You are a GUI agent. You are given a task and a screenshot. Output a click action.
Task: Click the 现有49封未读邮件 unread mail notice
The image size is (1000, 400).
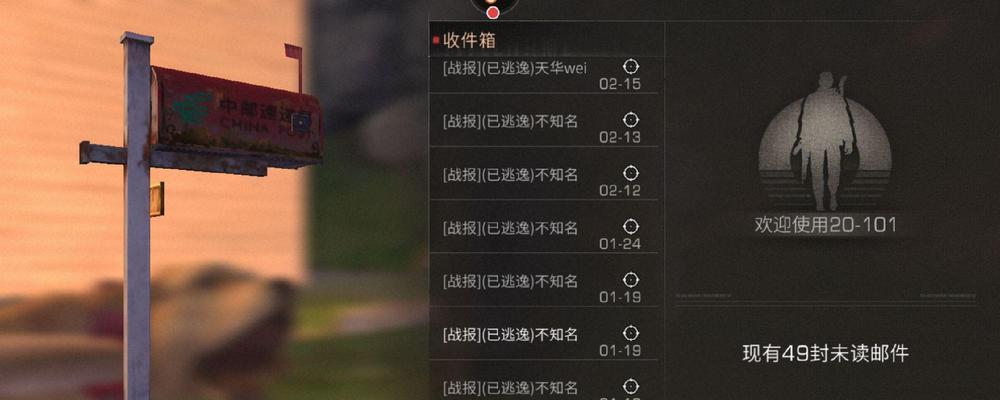825,353
